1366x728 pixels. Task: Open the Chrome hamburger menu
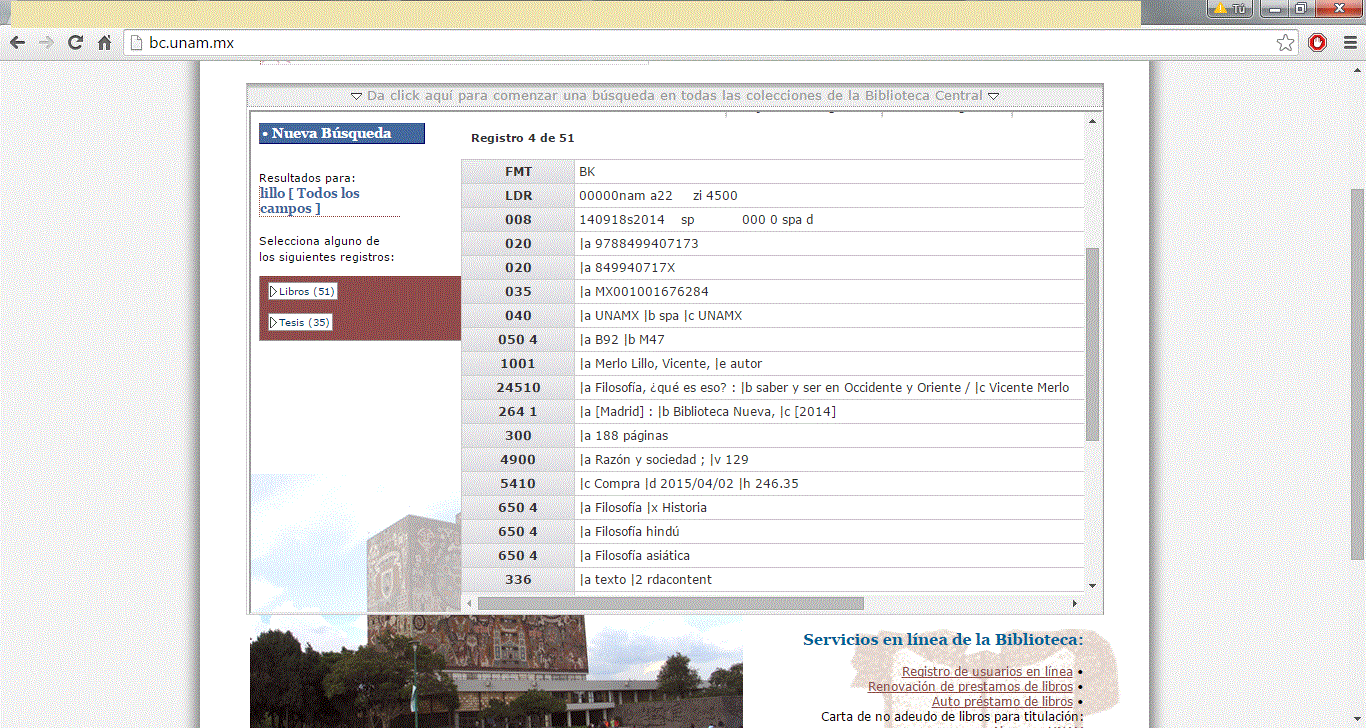tap(1350, 43)
